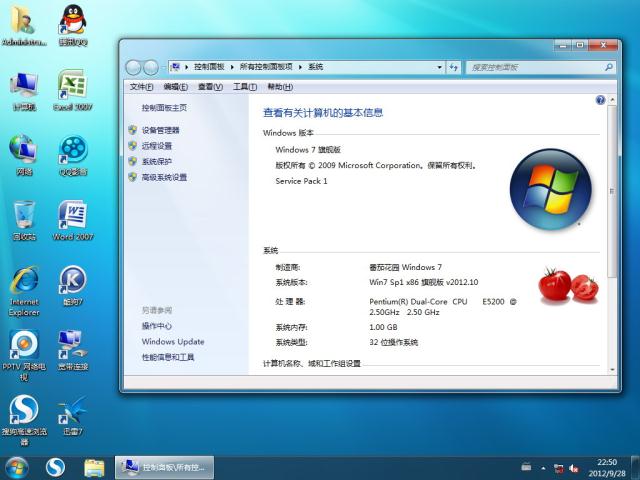Screen dimensions: 640x480
Task: Click the '1.00 GB' memory value
Action: click(x=383, y=327)
